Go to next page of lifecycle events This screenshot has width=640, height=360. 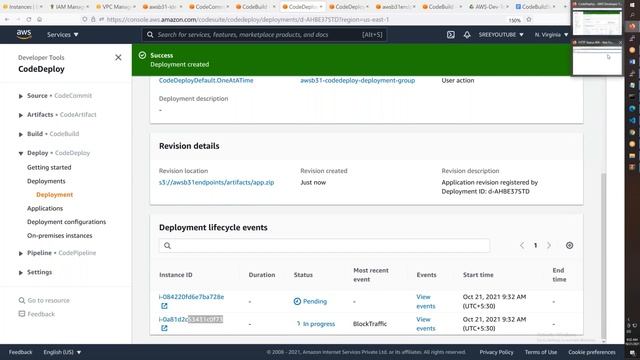(x=549, y=245)
